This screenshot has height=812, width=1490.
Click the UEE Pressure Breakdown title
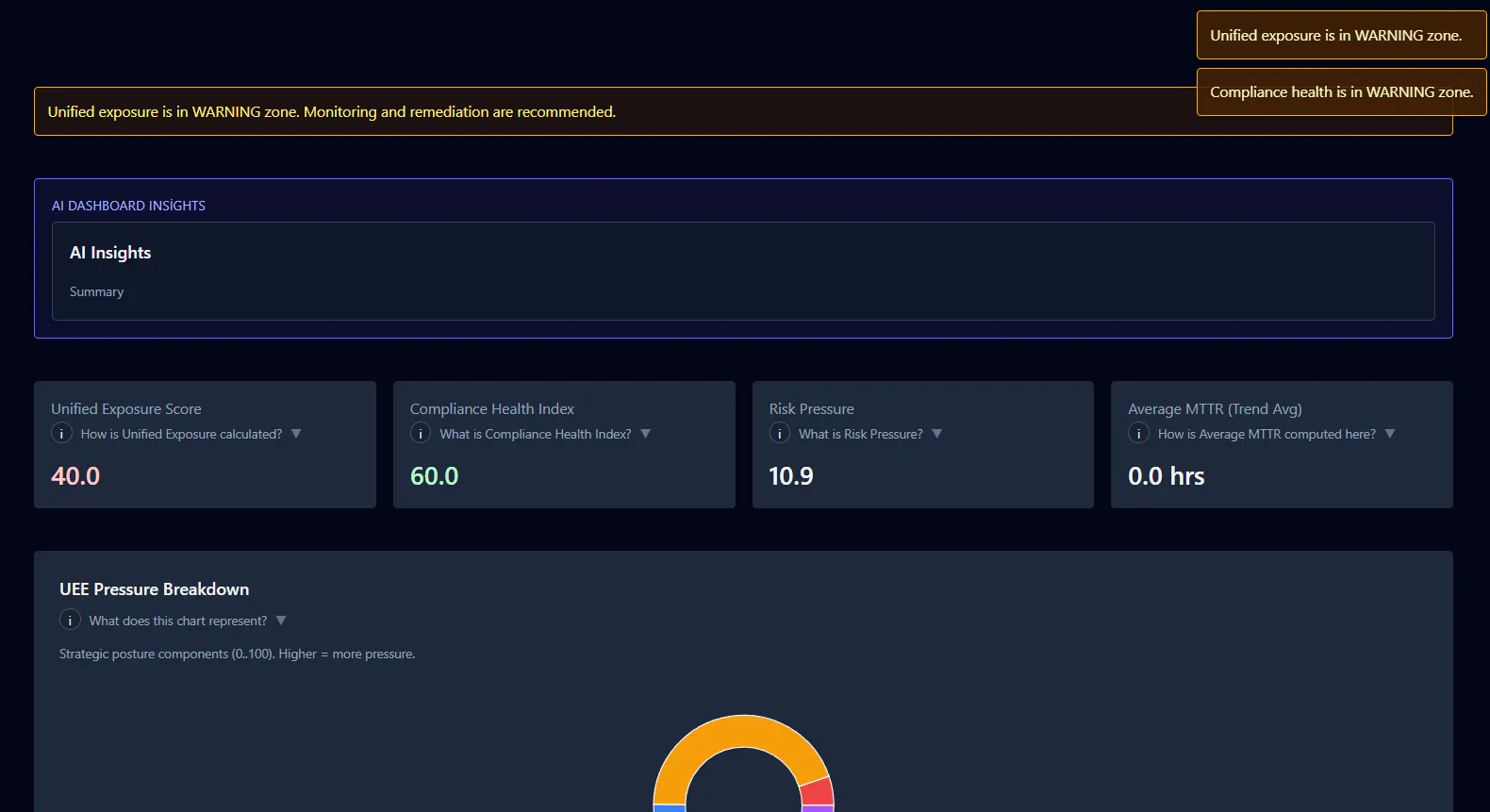pos(155,589)
